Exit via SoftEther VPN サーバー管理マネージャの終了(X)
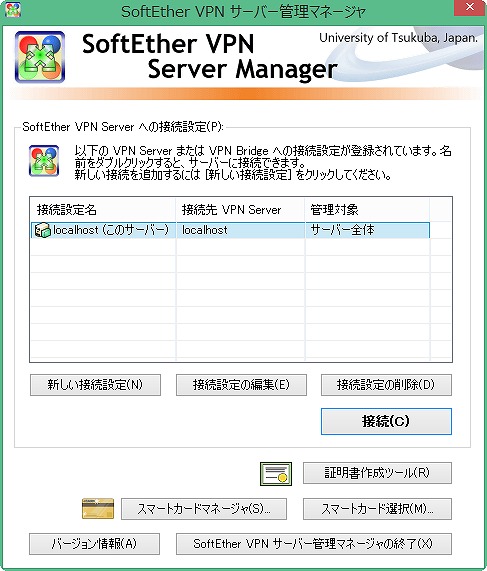Image resolution: width=487 pixels, height=571 pixels. point(314,544)
